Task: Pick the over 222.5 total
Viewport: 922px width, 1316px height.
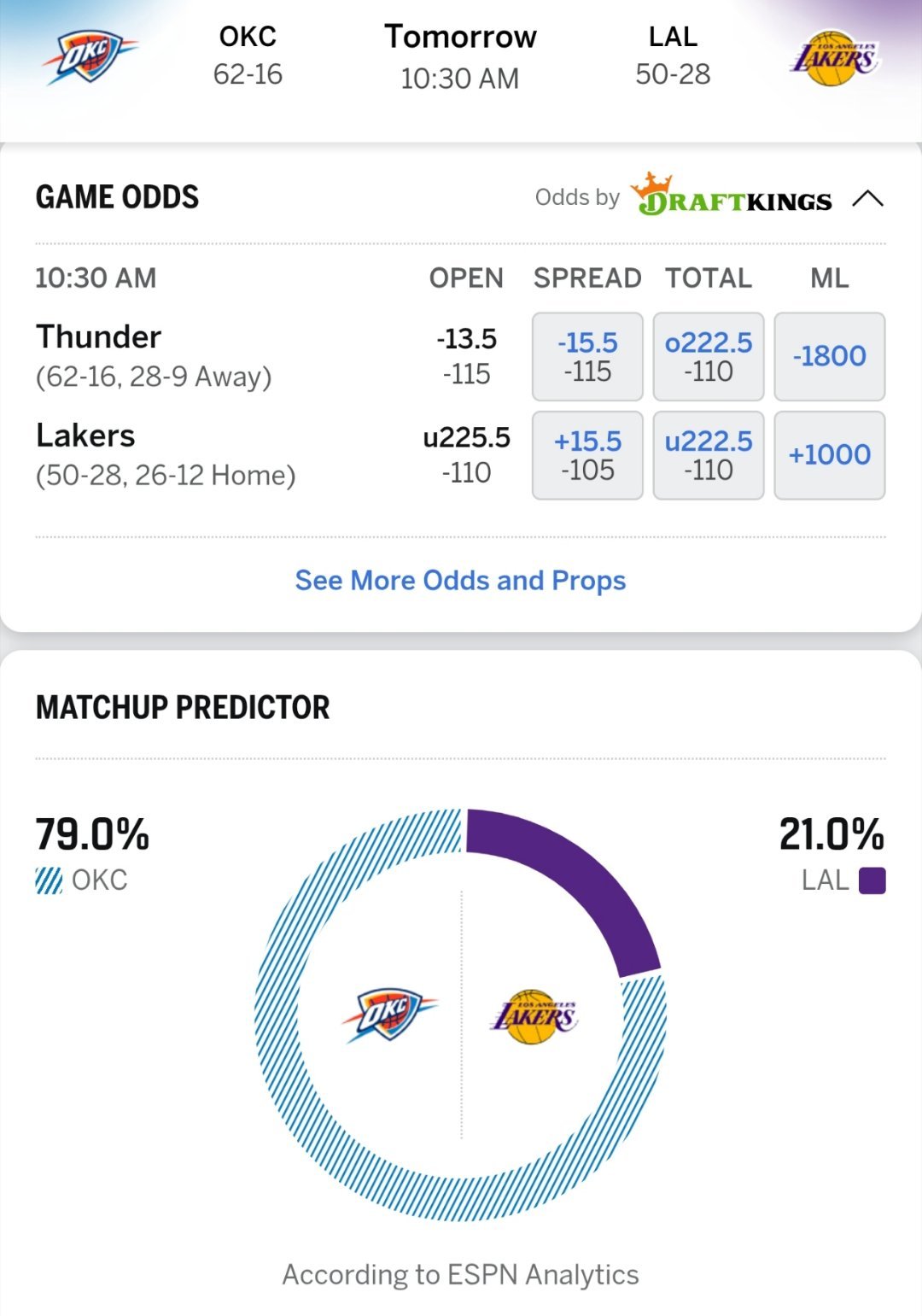Action: [x=709, y=356]
